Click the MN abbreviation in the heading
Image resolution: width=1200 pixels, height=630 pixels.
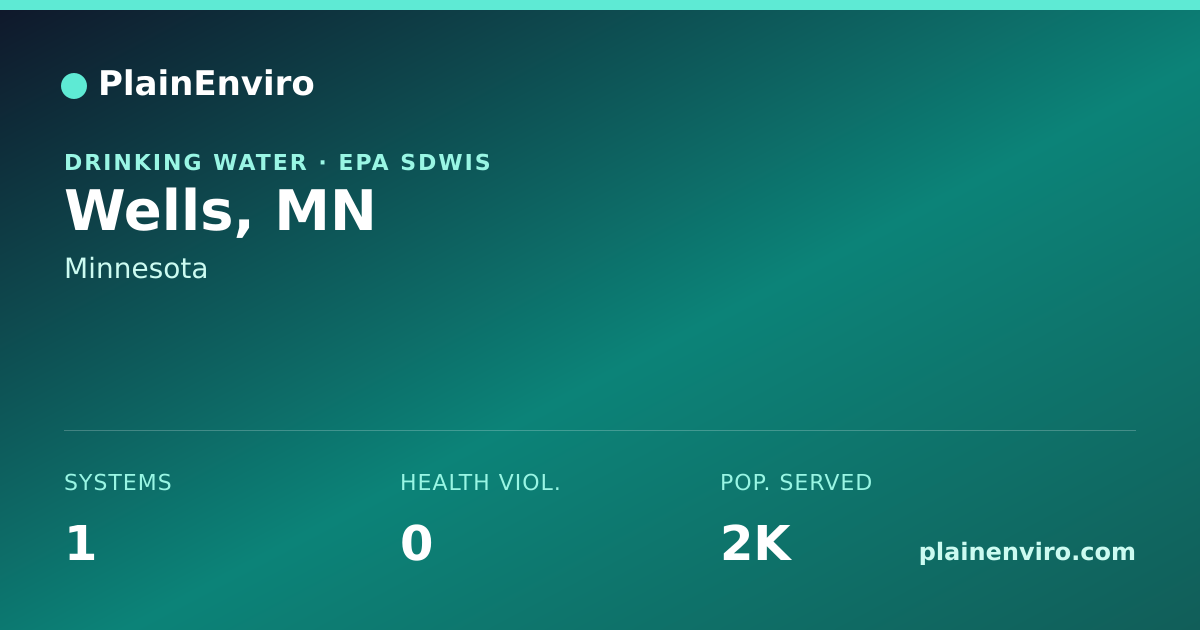(x=325, y=211)
